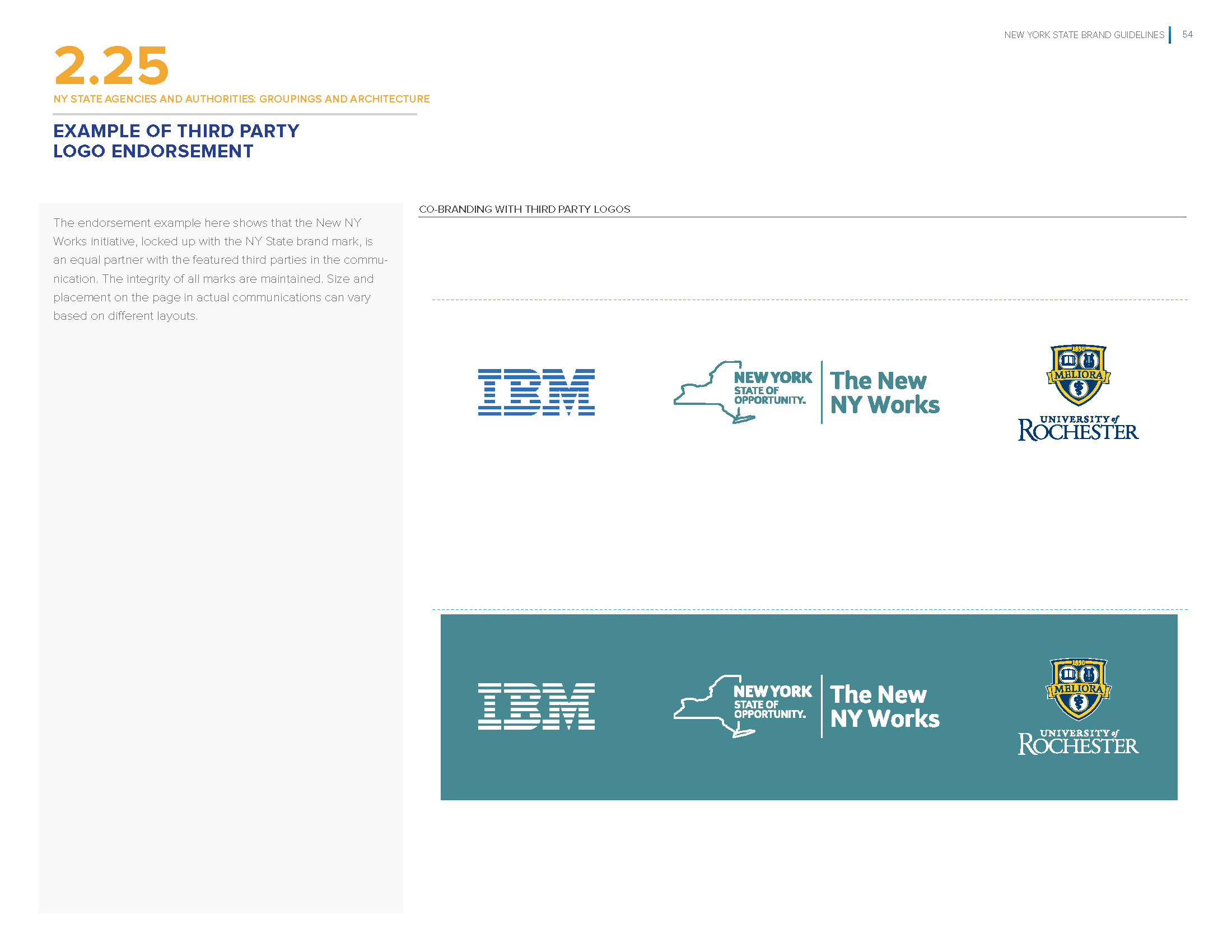The width and height of the screenshot is (1232, 952).
Task: Click the white IBM logo on teal
Action: tap(536, 706)
